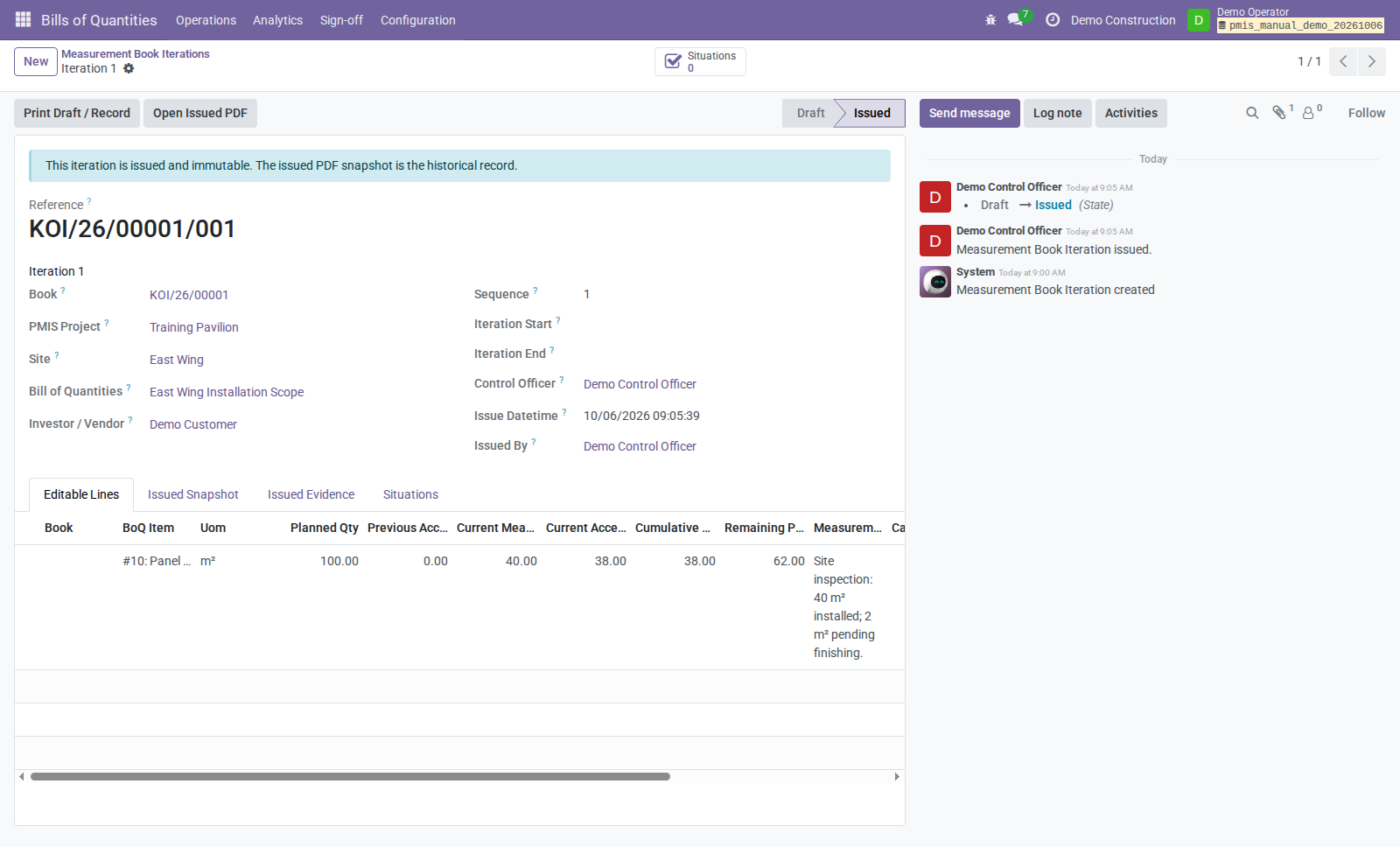Open the Situations tab
The height and width of the screenshot is (847, 1400).
(410, 494)
